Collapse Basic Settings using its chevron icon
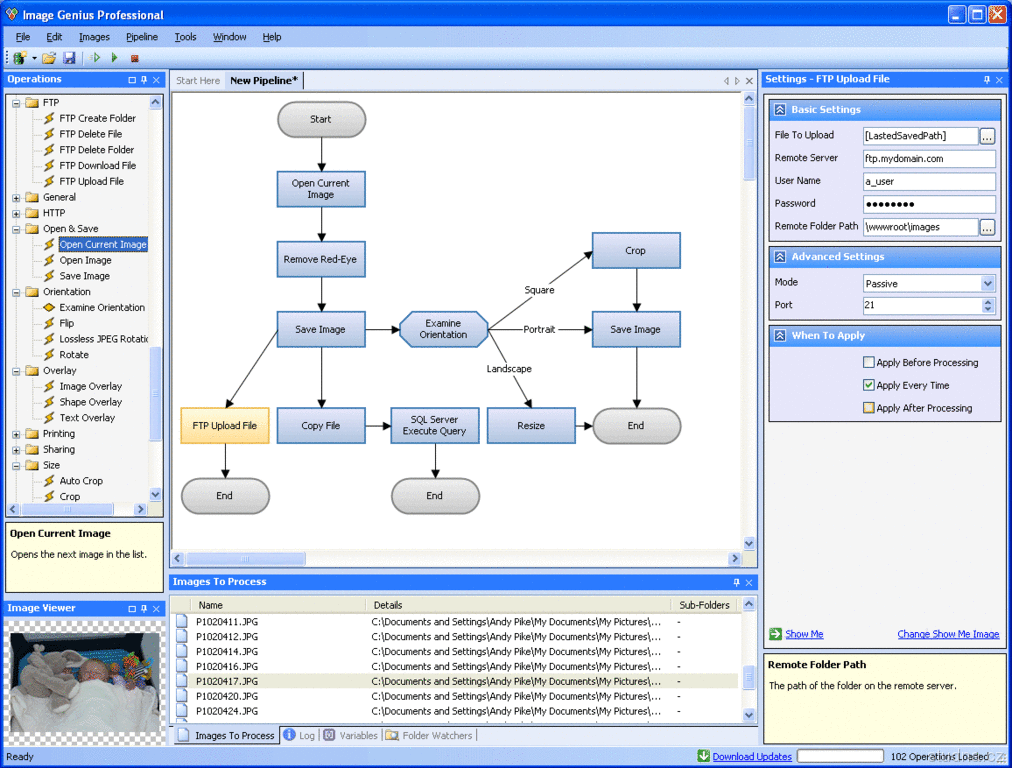The height and width of the screenshot is (768, 1012). [780, 110]
